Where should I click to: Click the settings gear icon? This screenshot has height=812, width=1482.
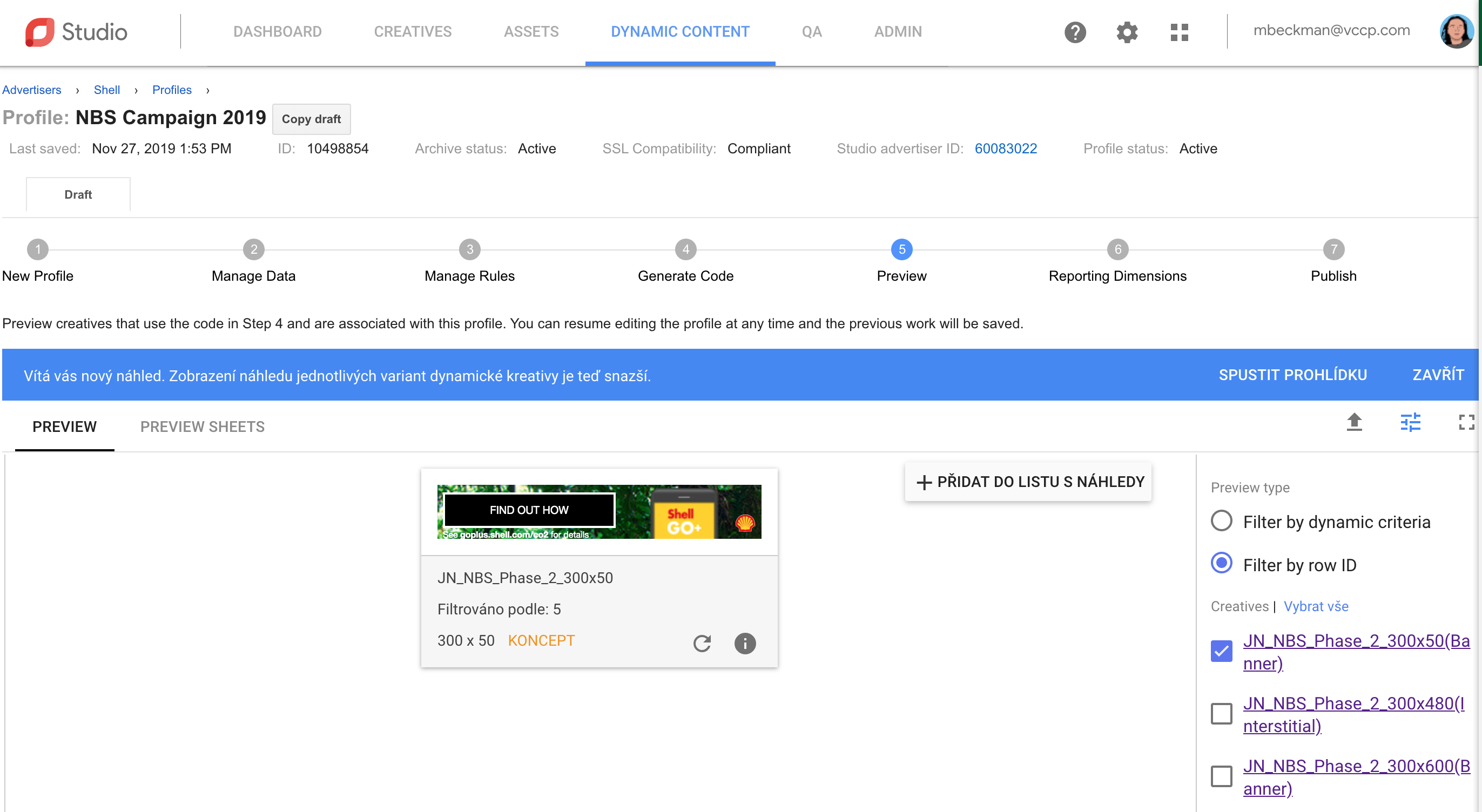pos(1128,31)
